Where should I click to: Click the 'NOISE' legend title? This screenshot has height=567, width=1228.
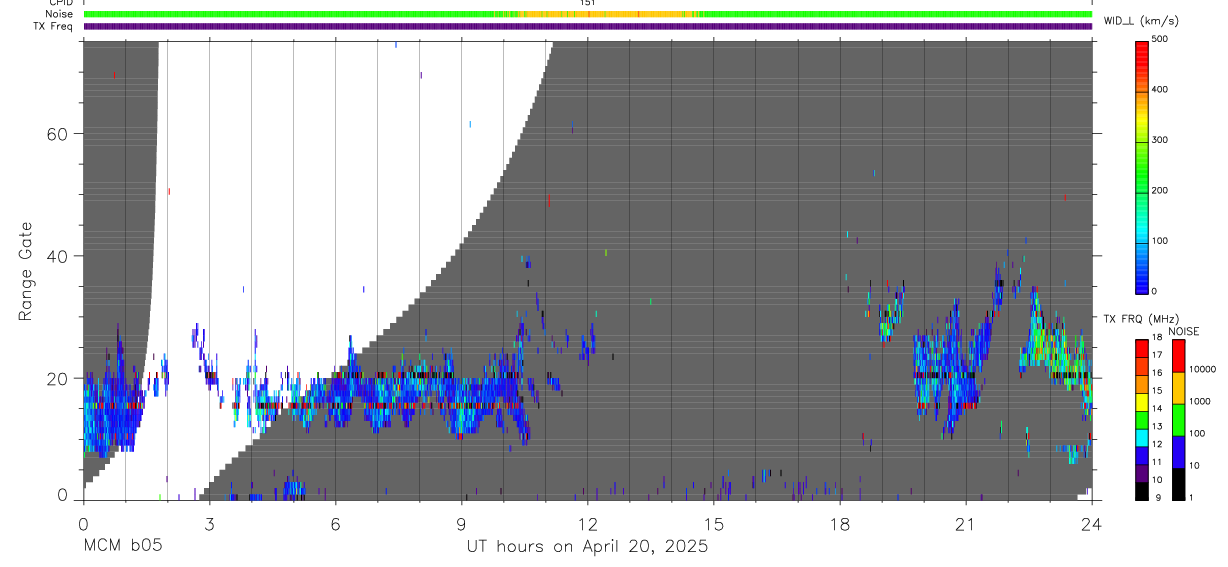coord(1184,331)
